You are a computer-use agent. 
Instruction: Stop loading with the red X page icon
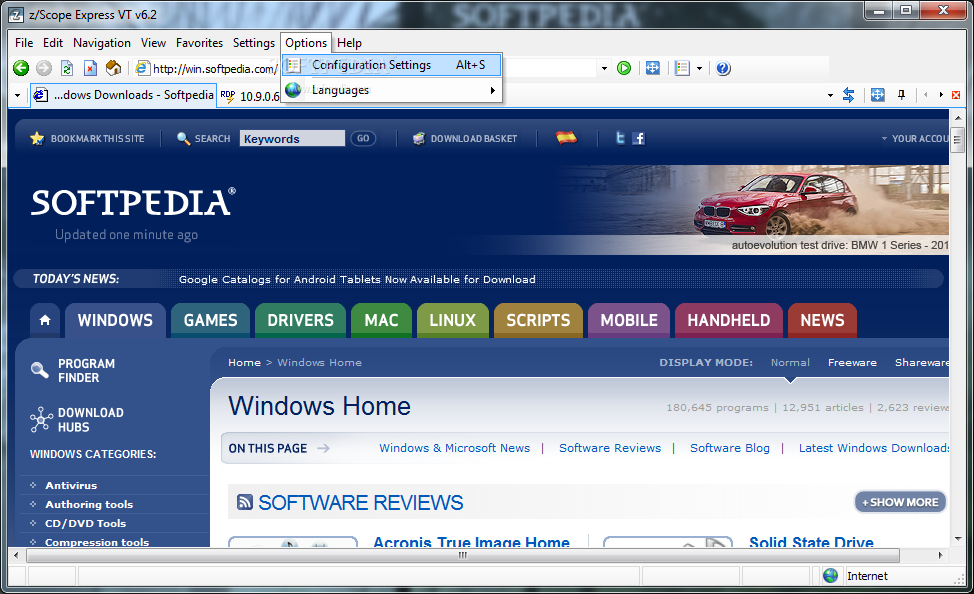91,68
